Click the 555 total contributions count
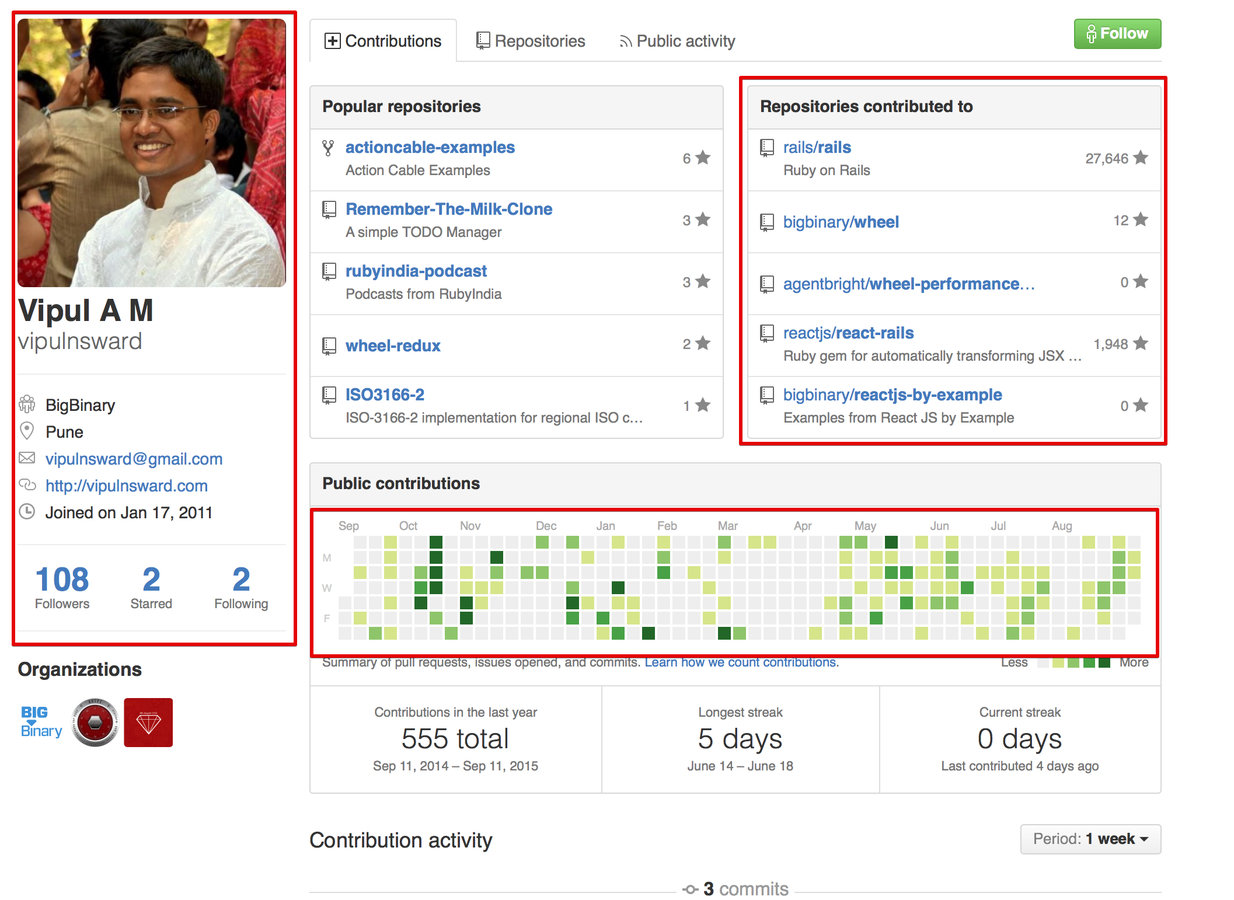This screenshot has height=900, width=1234. [x=455, y=739]
